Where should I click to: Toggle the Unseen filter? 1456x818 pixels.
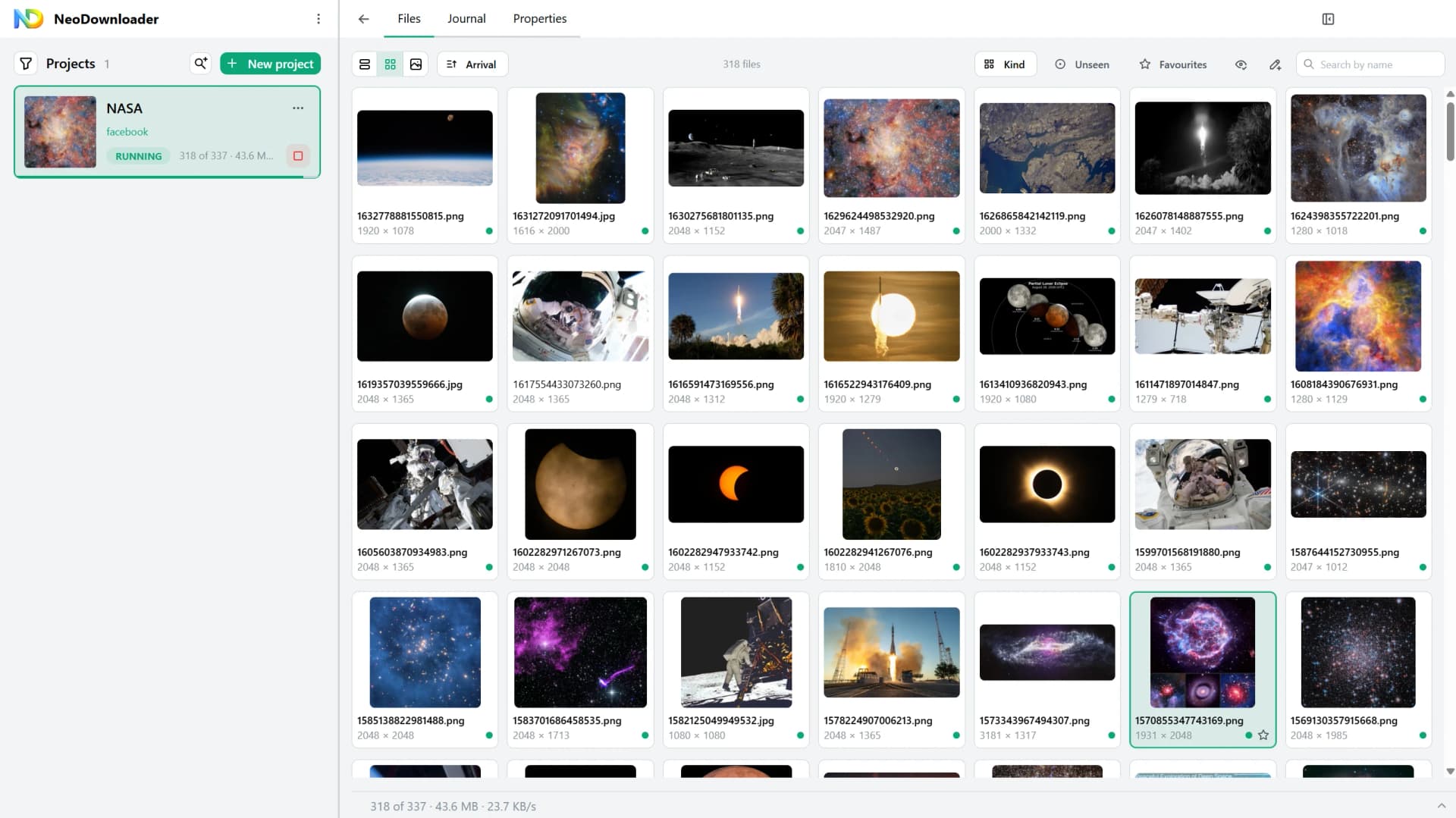pos(1082,64)
